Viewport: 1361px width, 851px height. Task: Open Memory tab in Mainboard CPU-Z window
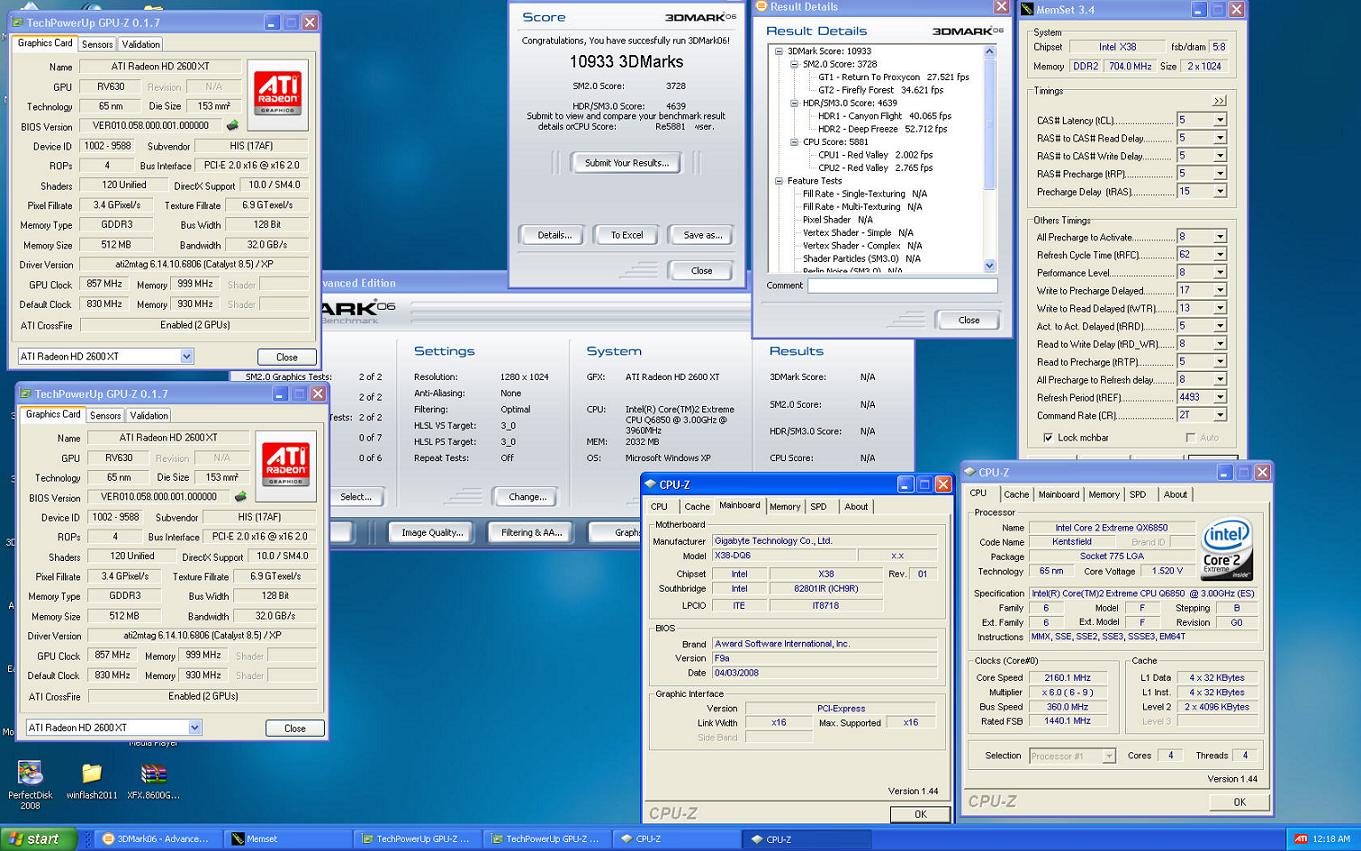click(785, 506)
